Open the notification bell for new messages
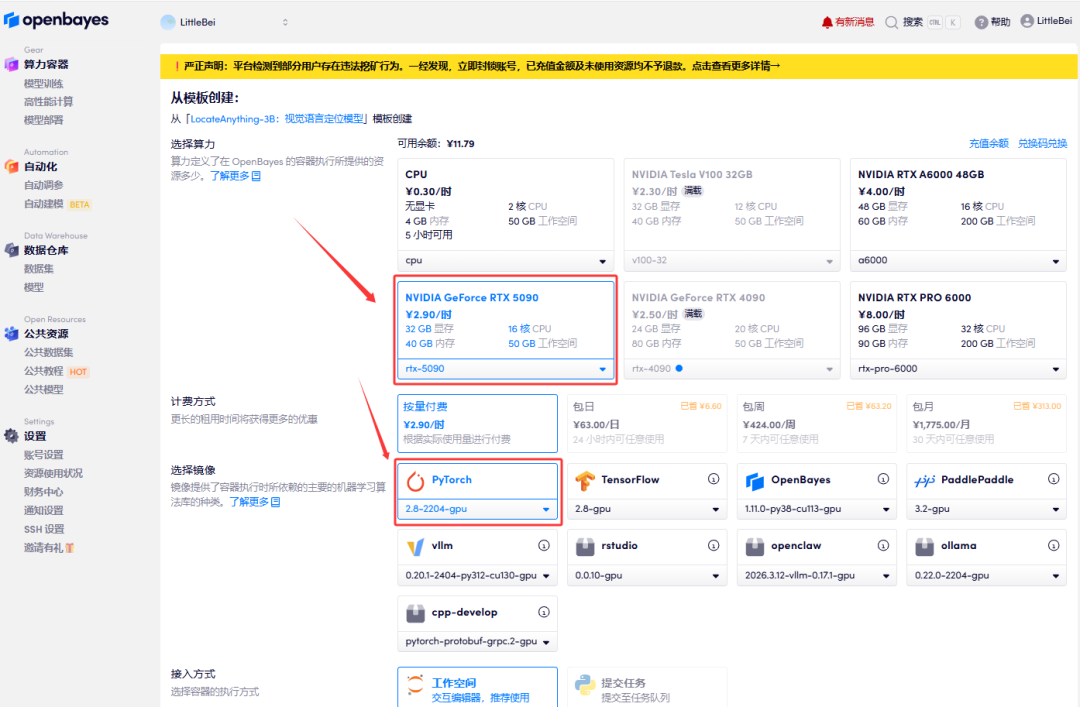The height and width of the screenshot is (707, 1080). [827, 22]
